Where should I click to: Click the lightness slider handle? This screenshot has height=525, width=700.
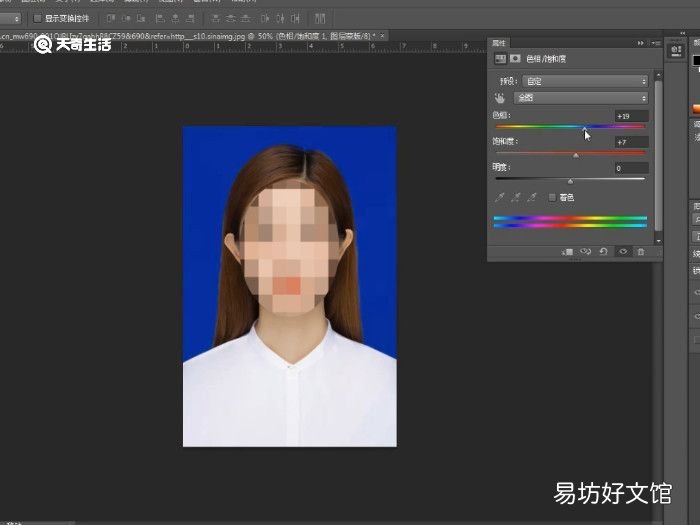tap(570, 181)
